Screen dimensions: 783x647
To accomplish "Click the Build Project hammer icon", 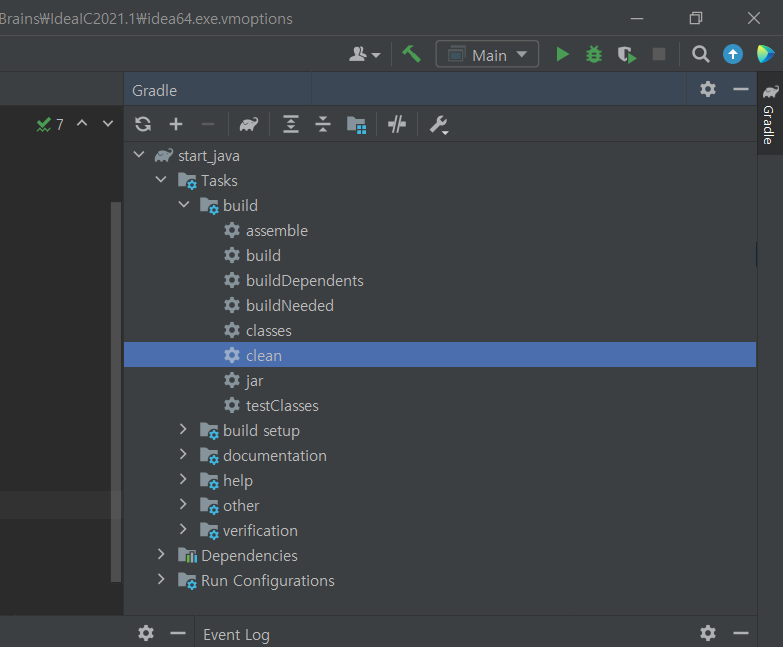I will (x=411, y=54).
